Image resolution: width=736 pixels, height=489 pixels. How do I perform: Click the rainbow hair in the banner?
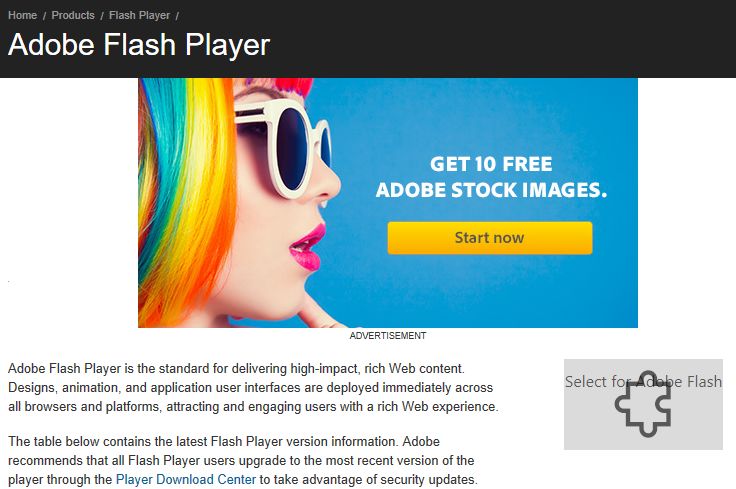tap(188, 202)
